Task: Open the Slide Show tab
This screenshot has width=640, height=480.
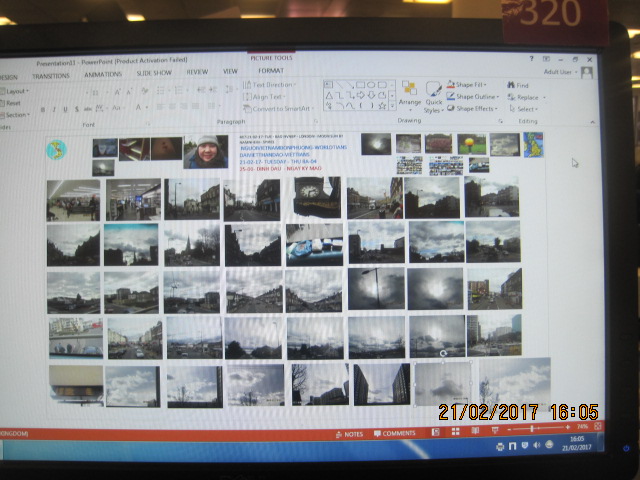Action: [x=154, y=73]
